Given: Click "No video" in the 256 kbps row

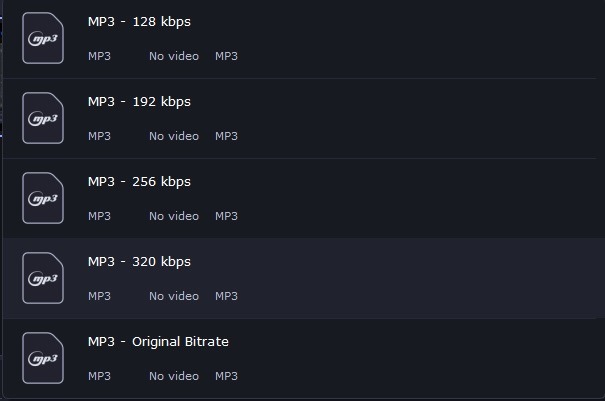Looking at the screenshot, I should point(174,216).
